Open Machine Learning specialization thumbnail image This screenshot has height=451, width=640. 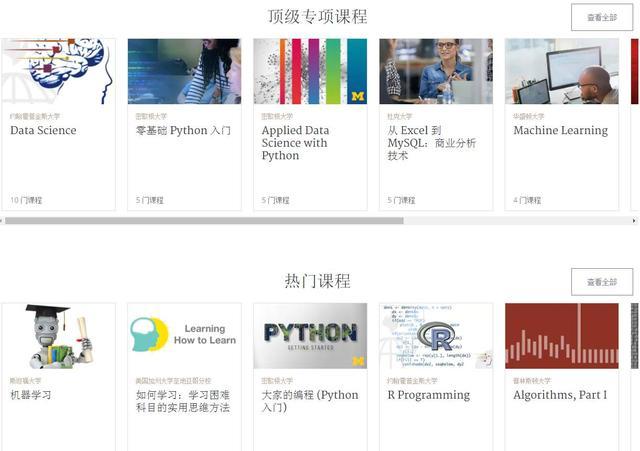(x=562, y=71)
